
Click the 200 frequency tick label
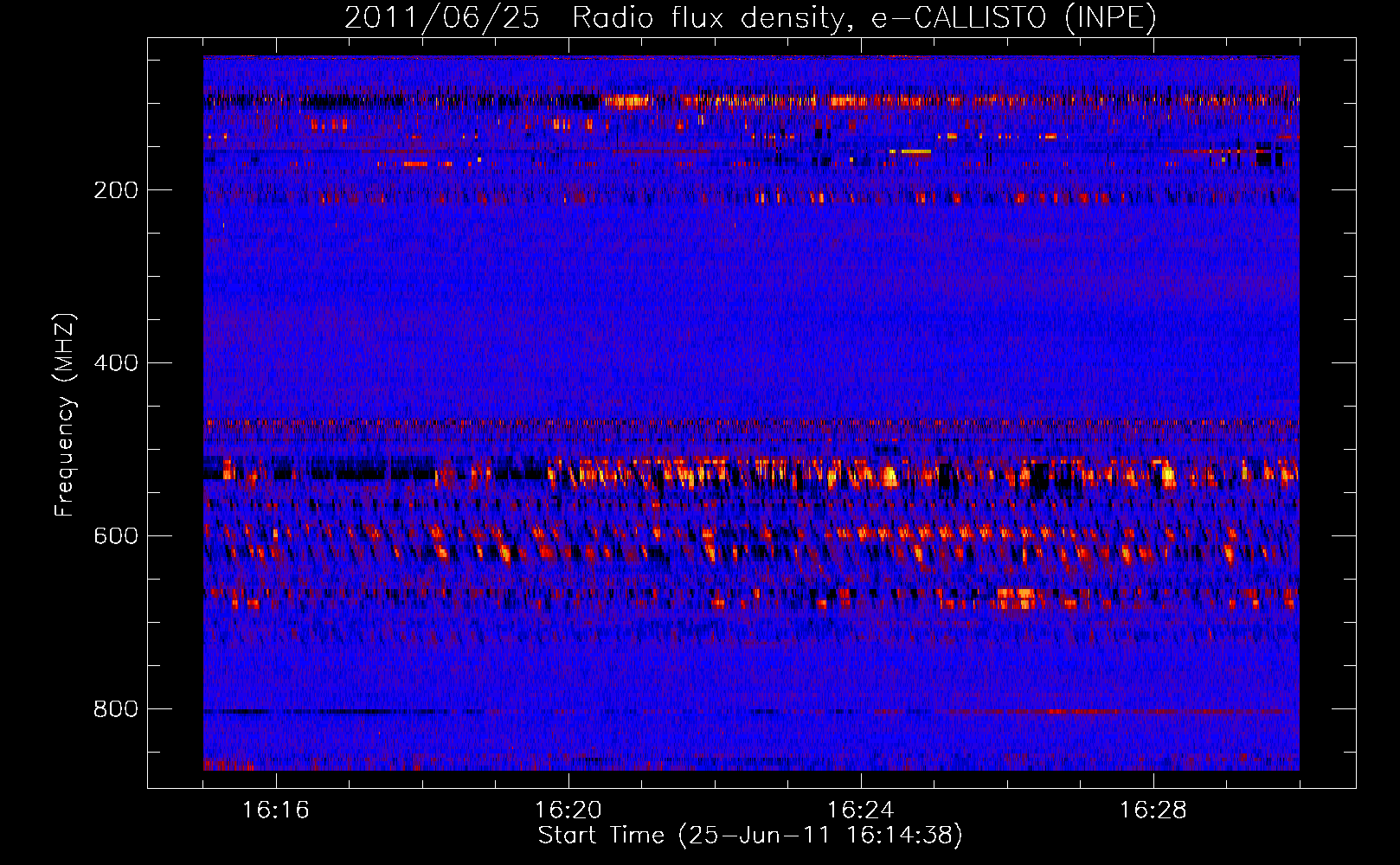[x=116, y=190]
